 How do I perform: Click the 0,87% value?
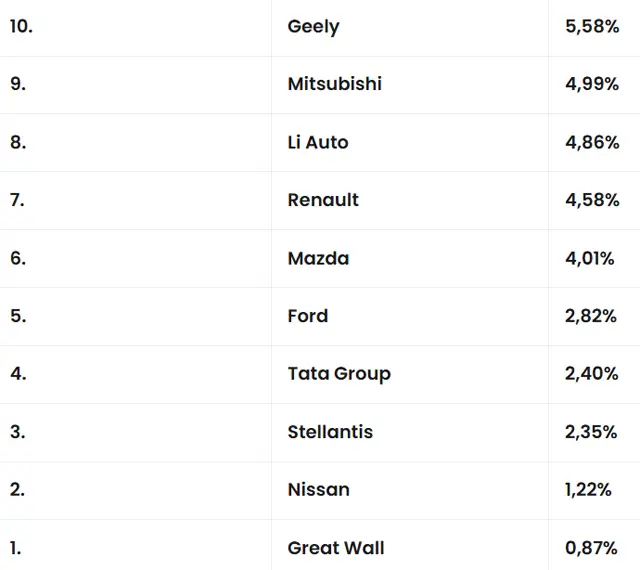tap(591, 548)
